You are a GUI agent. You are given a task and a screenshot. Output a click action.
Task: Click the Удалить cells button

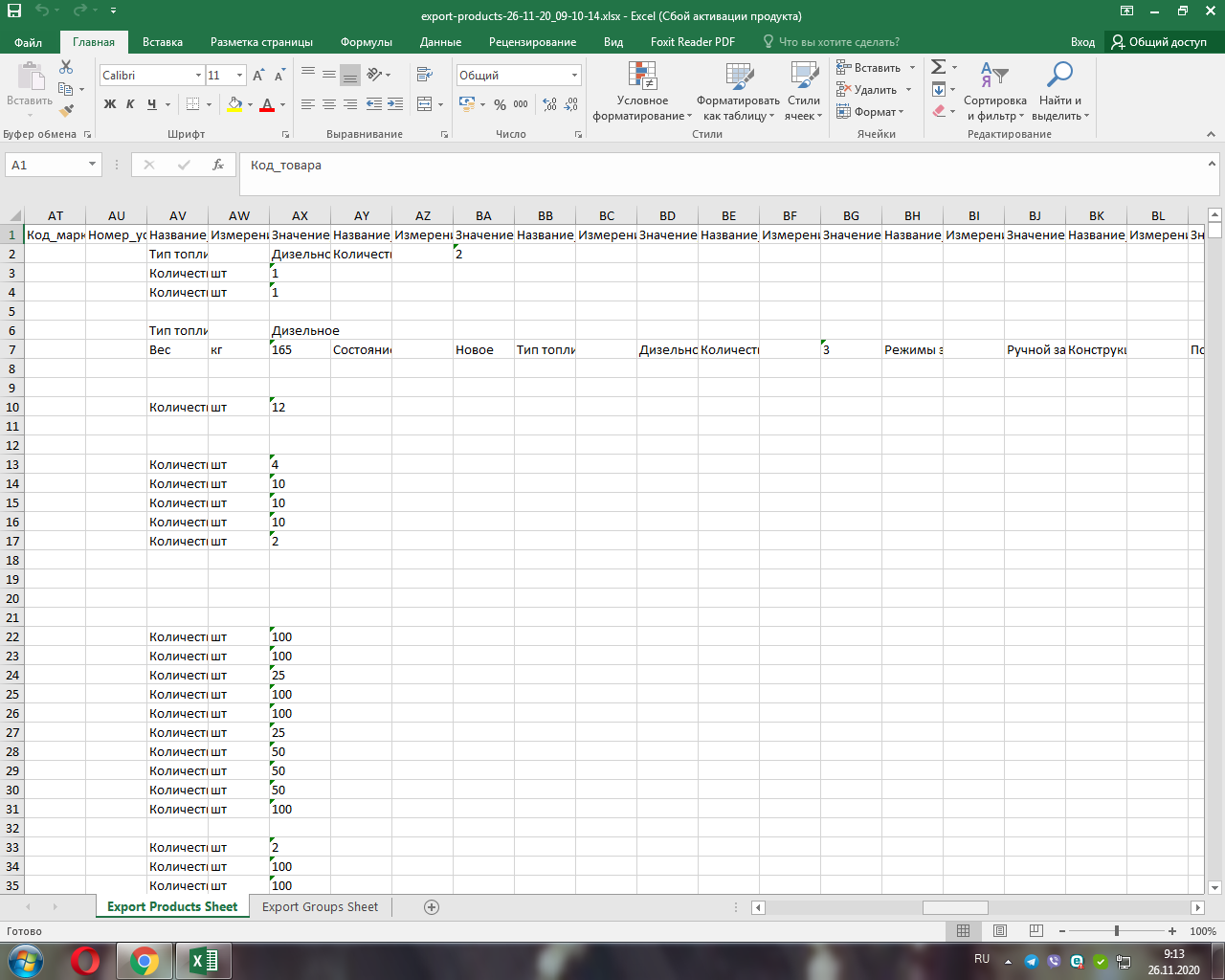pyautogui.click(x=875, y=90)
